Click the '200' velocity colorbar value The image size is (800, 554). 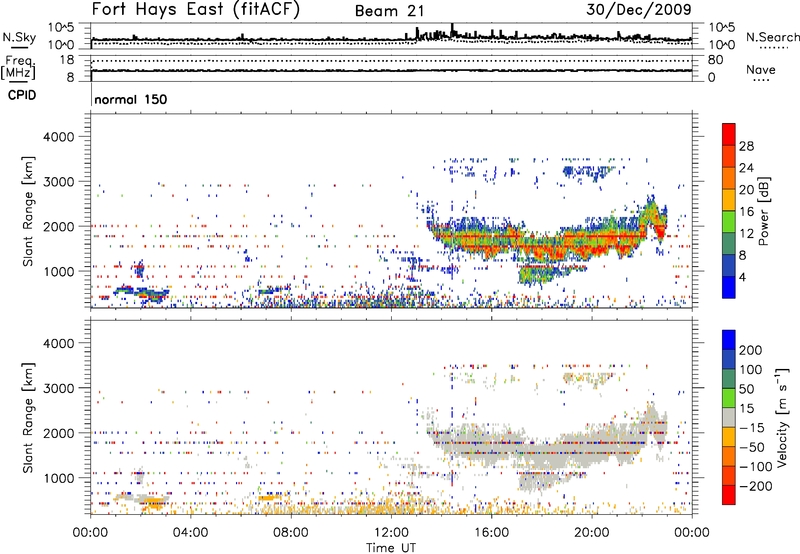pyautogui.click(x=751, y=350)
